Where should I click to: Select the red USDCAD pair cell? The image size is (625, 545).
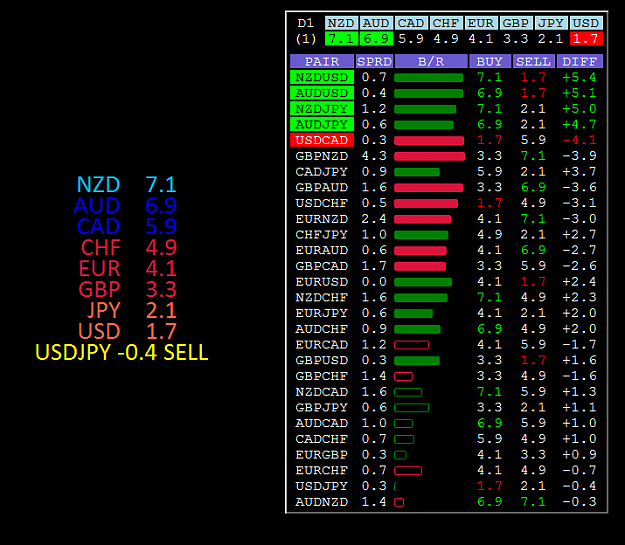pos(322,140)
